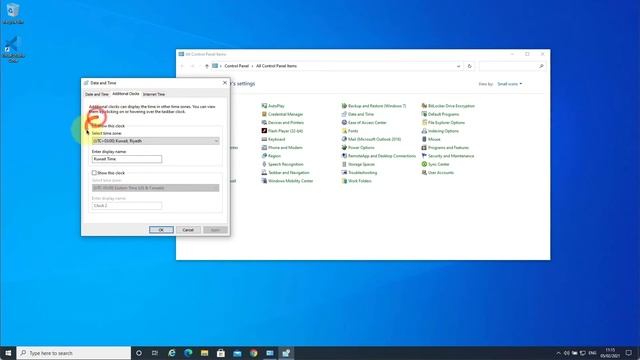Open Backup and Restore (Windows 7)
This screenshot has width=640, height=360.
point(374,106)
